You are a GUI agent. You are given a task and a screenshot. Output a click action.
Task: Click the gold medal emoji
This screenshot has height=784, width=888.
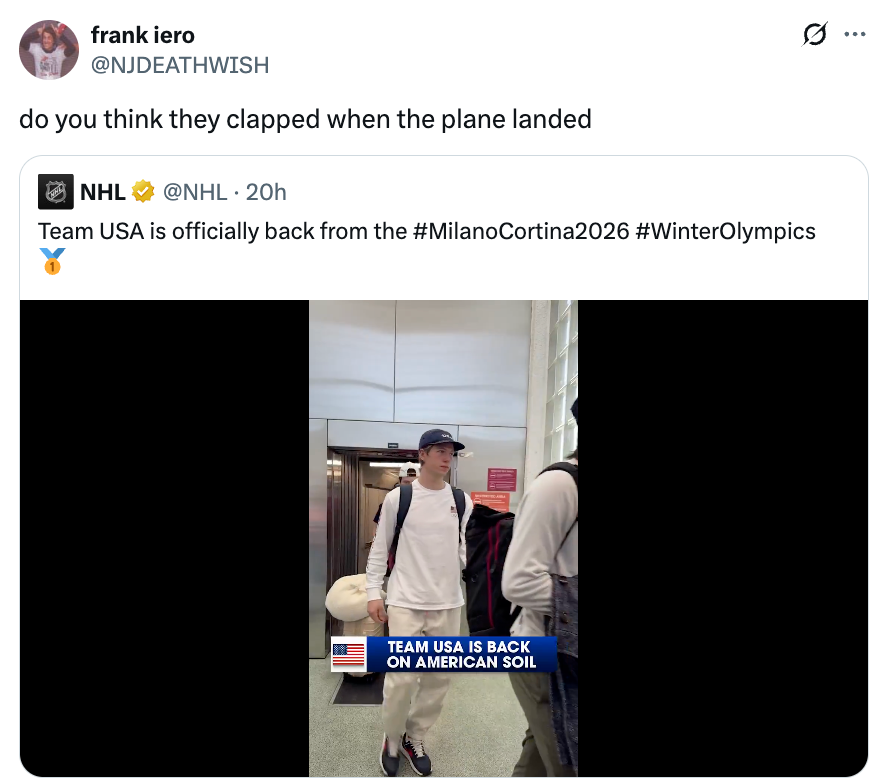54,262
